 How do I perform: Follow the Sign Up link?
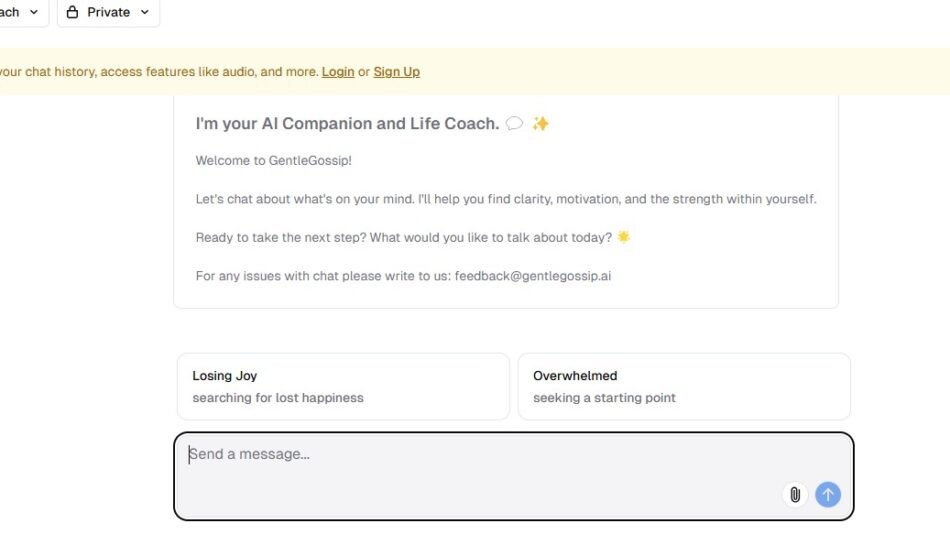pyautogui.click(x=397, y=72)
